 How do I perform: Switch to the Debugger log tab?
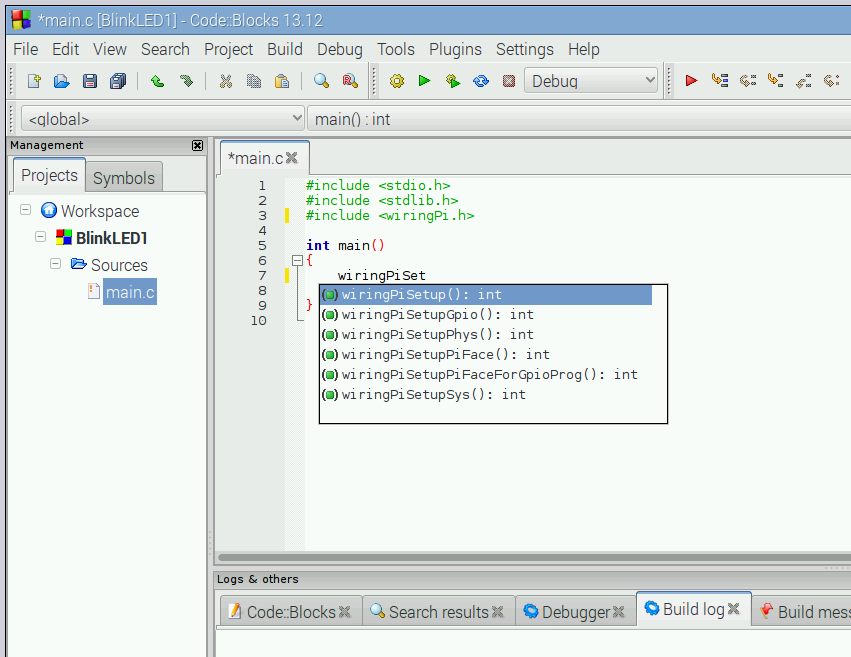tap(575, 609)
